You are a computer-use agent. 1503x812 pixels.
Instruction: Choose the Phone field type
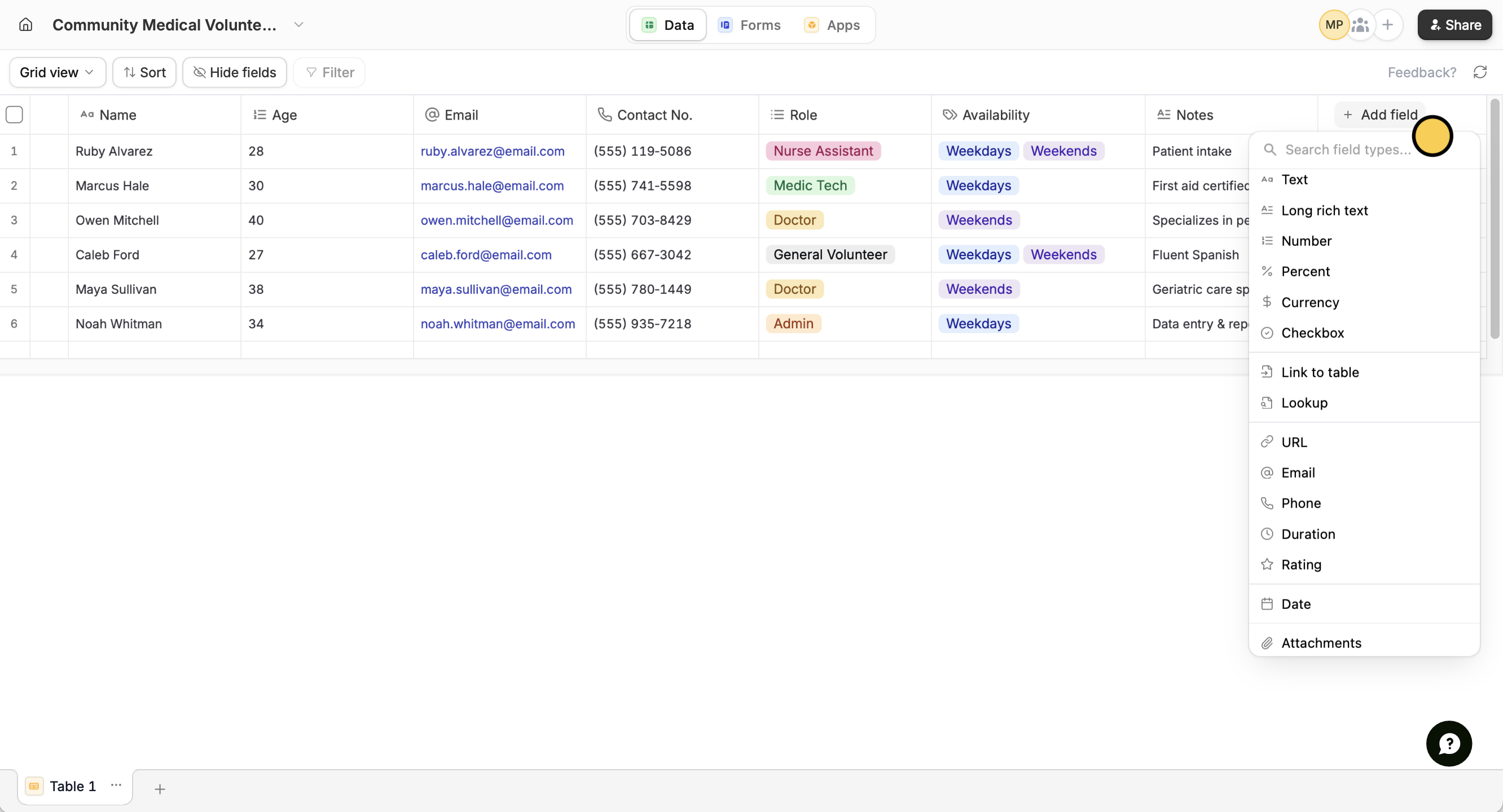1302,503
